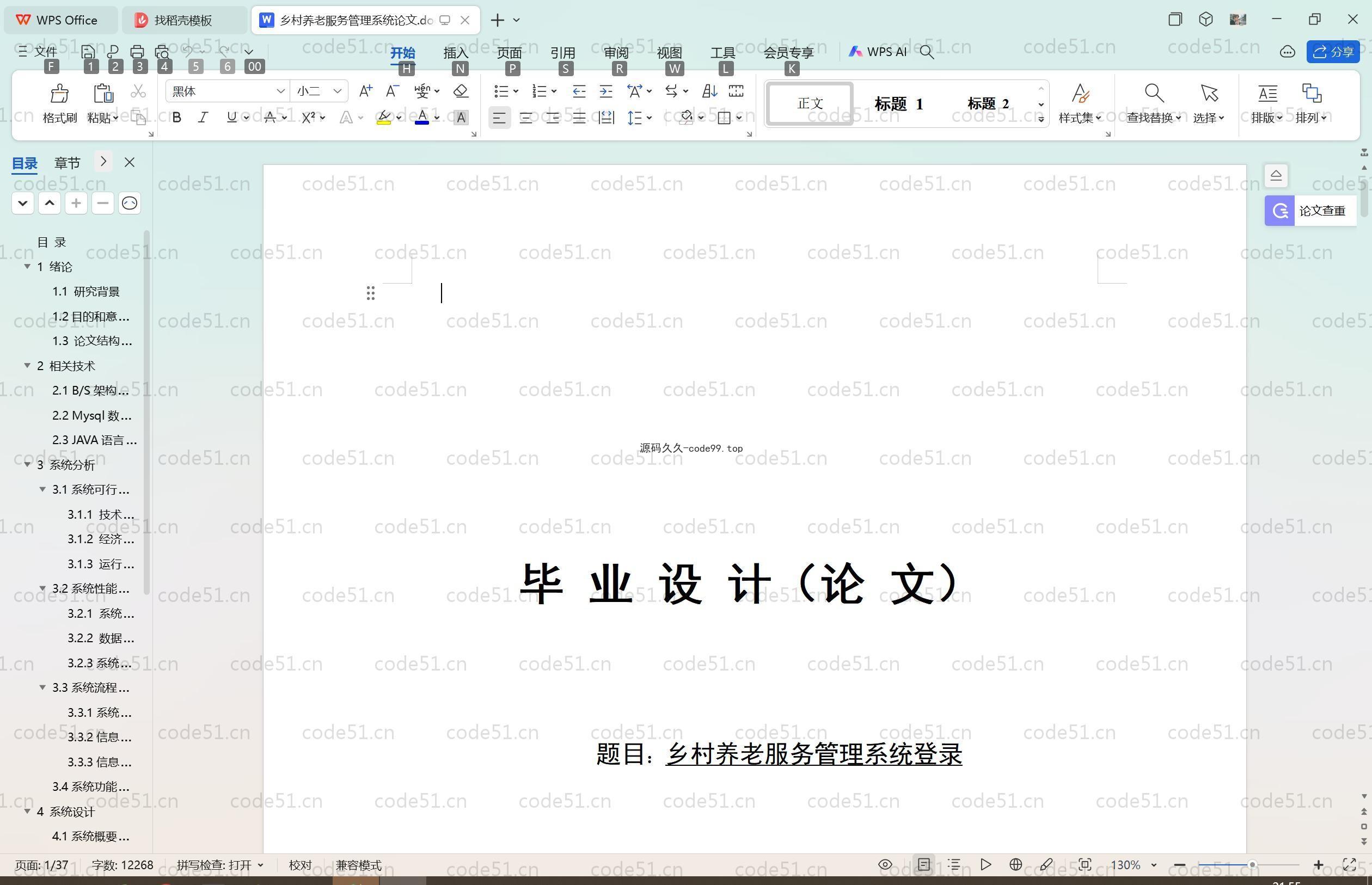The width and height of the screenshot is (1372, 885).
Task: Apply the 标题 2 style
Action: pos(988,104)
